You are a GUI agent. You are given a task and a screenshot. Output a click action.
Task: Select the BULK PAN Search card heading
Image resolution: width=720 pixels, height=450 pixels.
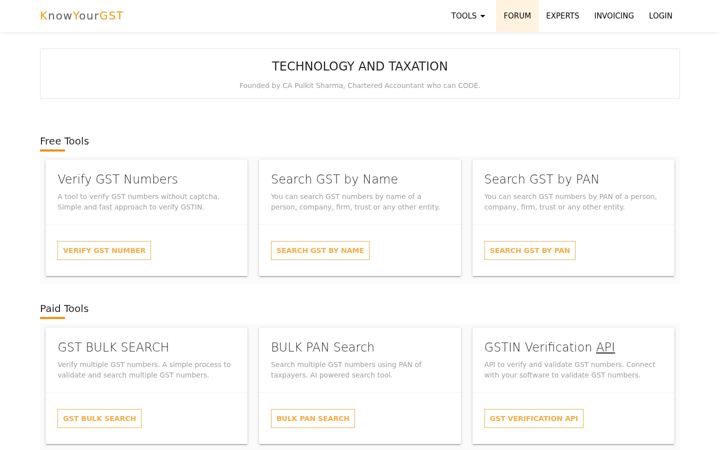point(322,347)
